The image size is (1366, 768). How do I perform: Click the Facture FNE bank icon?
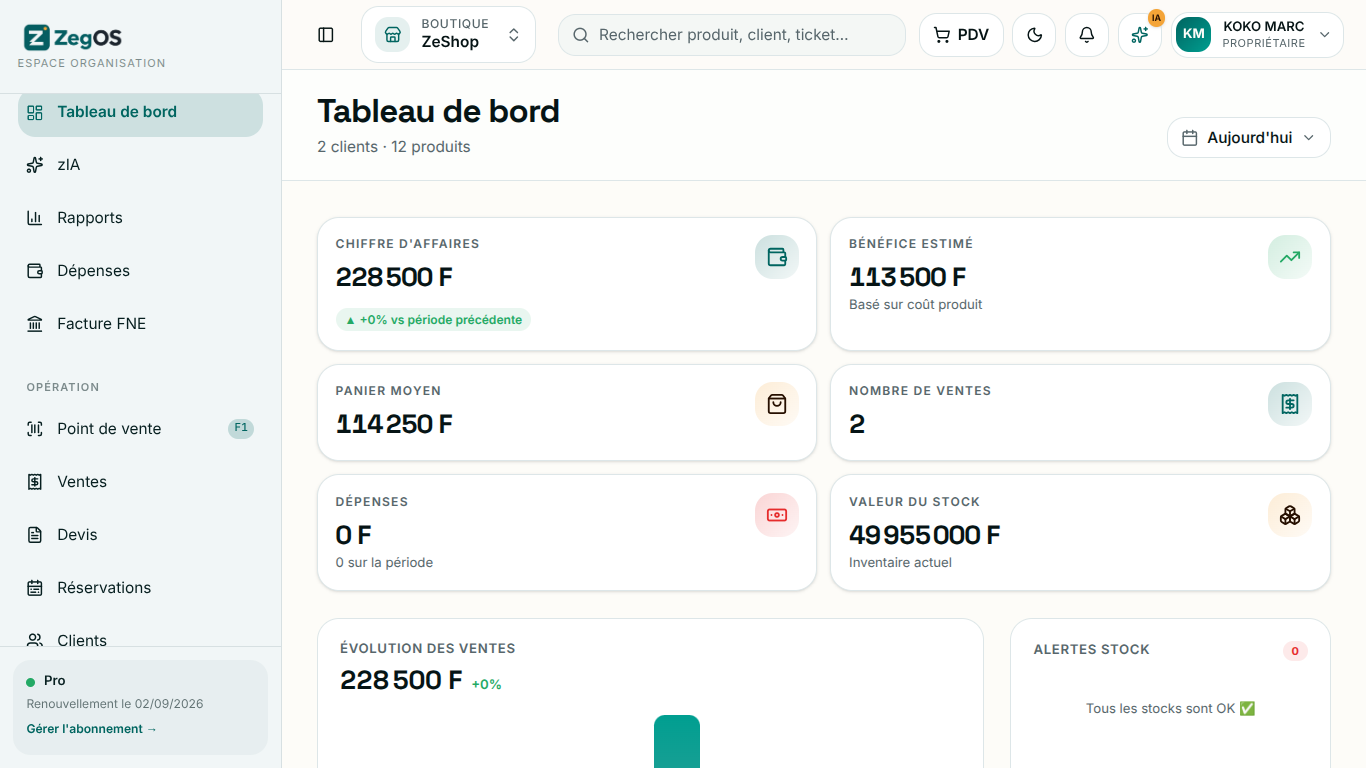point(35,324)
